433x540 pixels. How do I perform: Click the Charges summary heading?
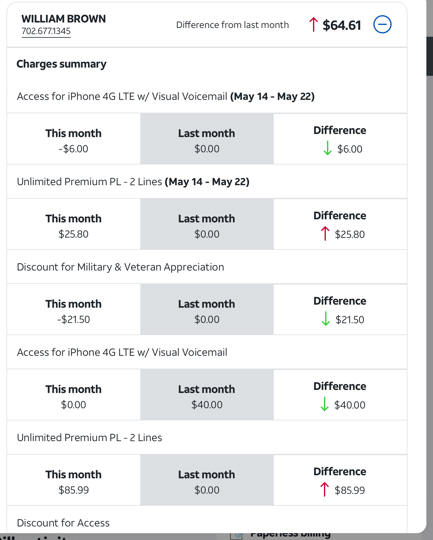pos(61,64)
